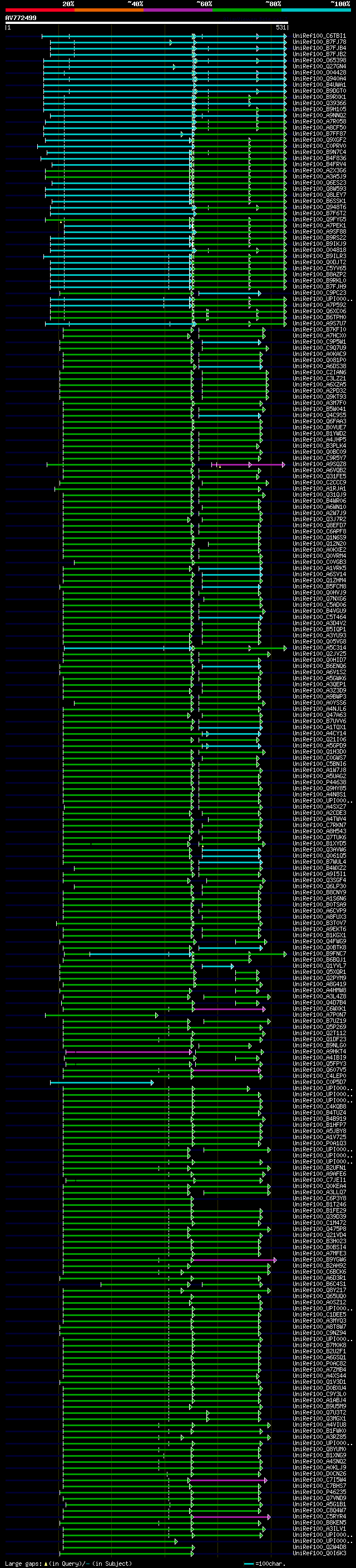This screenshot has width=356, height=1568.
Task: Pick the UniRef100_C1DEE5 entry name
Action: [319, 1315]
